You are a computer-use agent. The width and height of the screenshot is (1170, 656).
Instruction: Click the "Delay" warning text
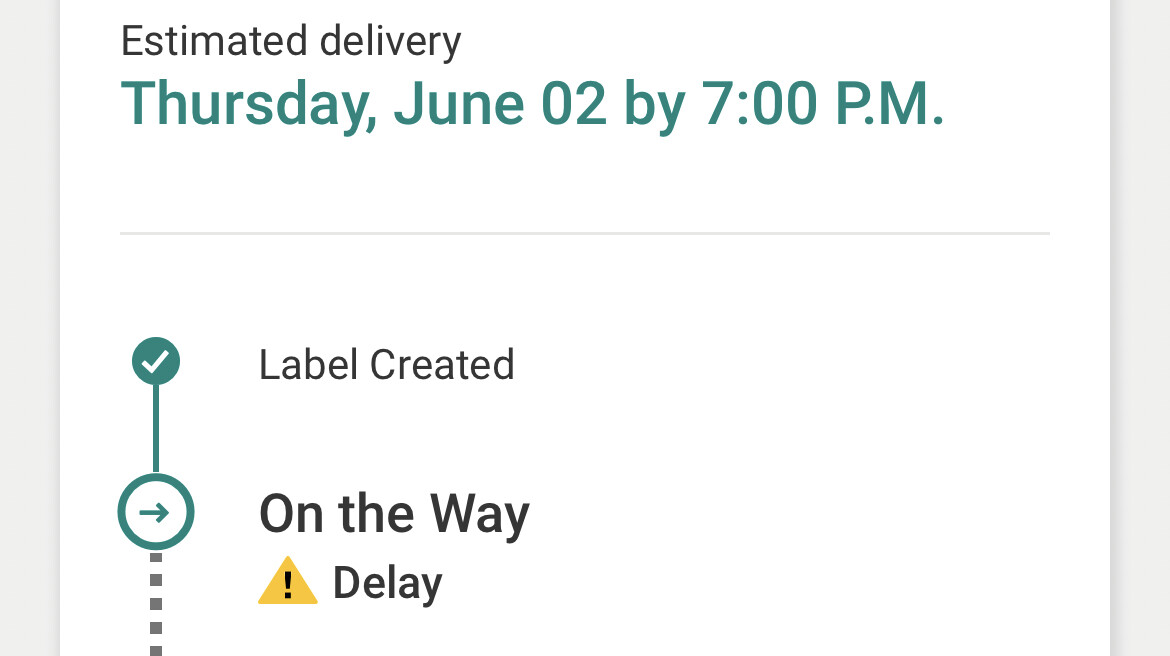pyautogui.click(x=387, y=583)
